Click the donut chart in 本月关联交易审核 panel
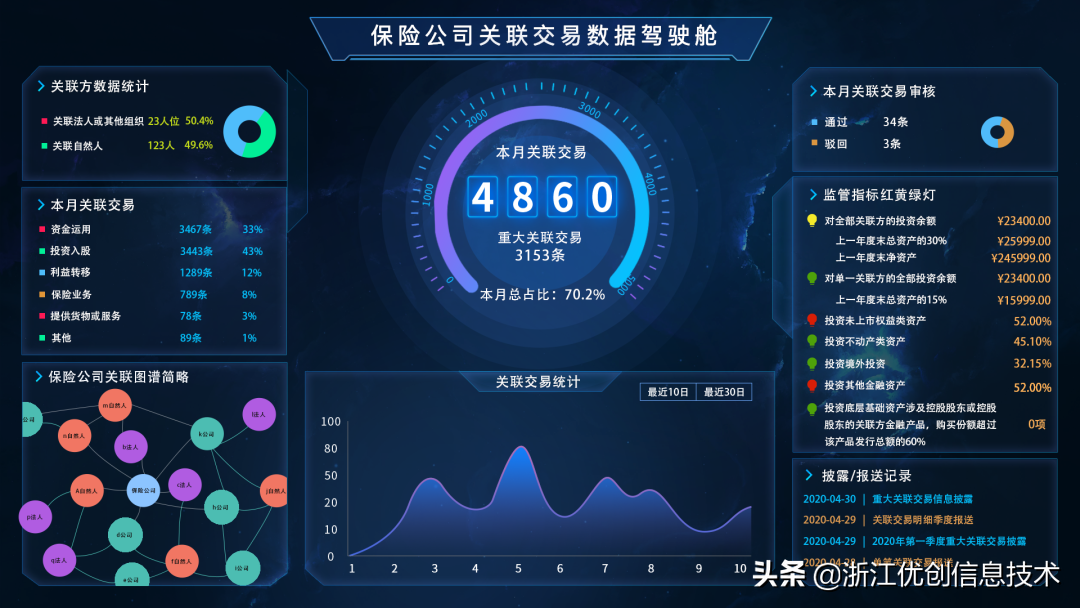1080x608 pixels. coord(997,131)
